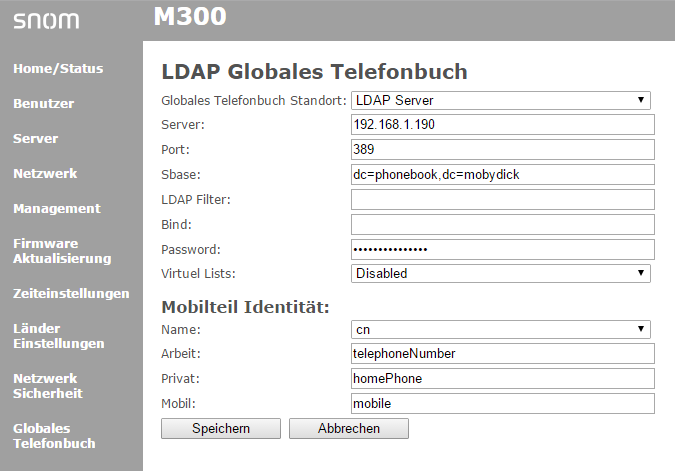Click the Mobilteil Identität heading
675x471 pixels.
pyautogui.click(x=245, y=307)
